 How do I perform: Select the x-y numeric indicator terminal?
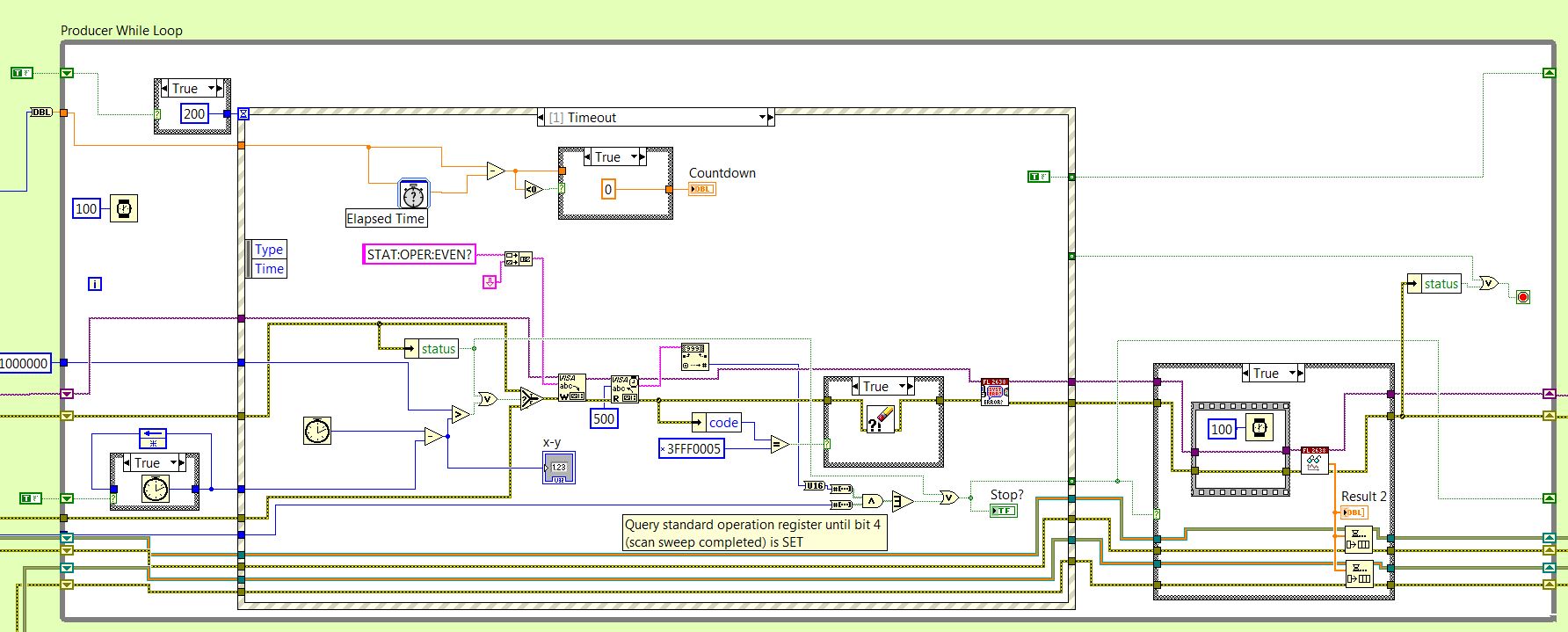(x=559, y=467)
